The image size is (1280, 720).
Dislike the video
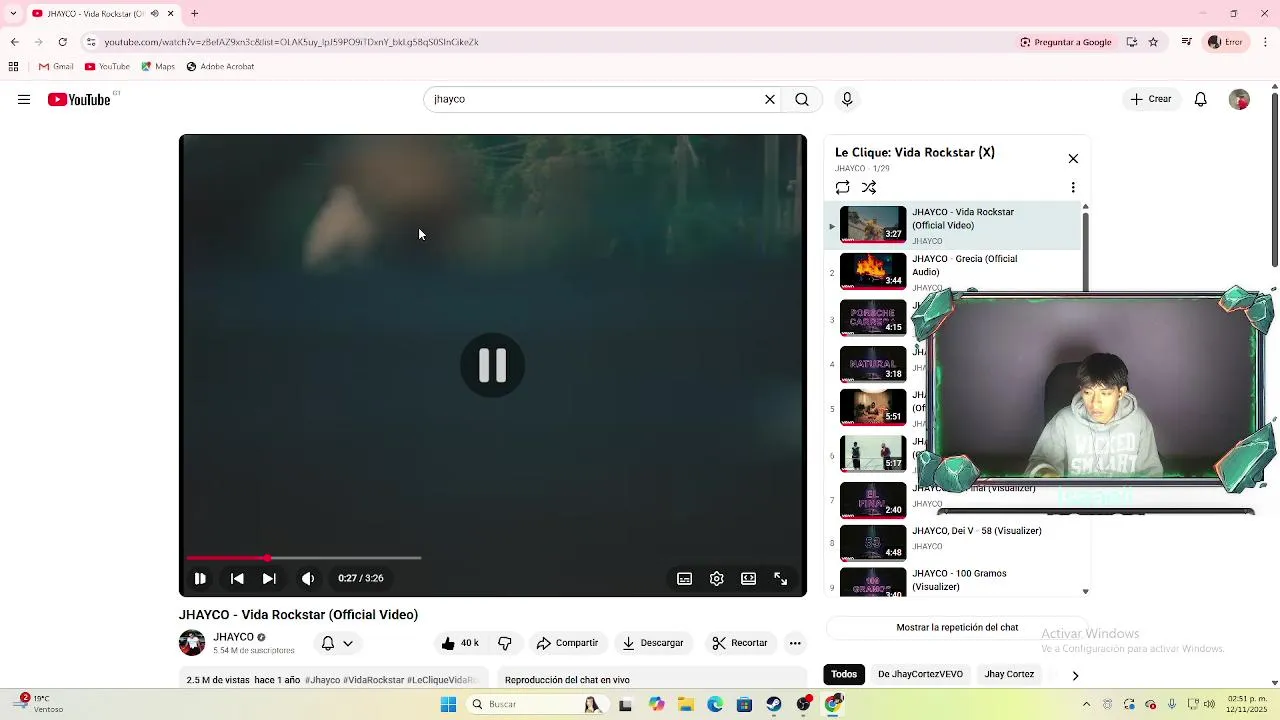point(505,643)
